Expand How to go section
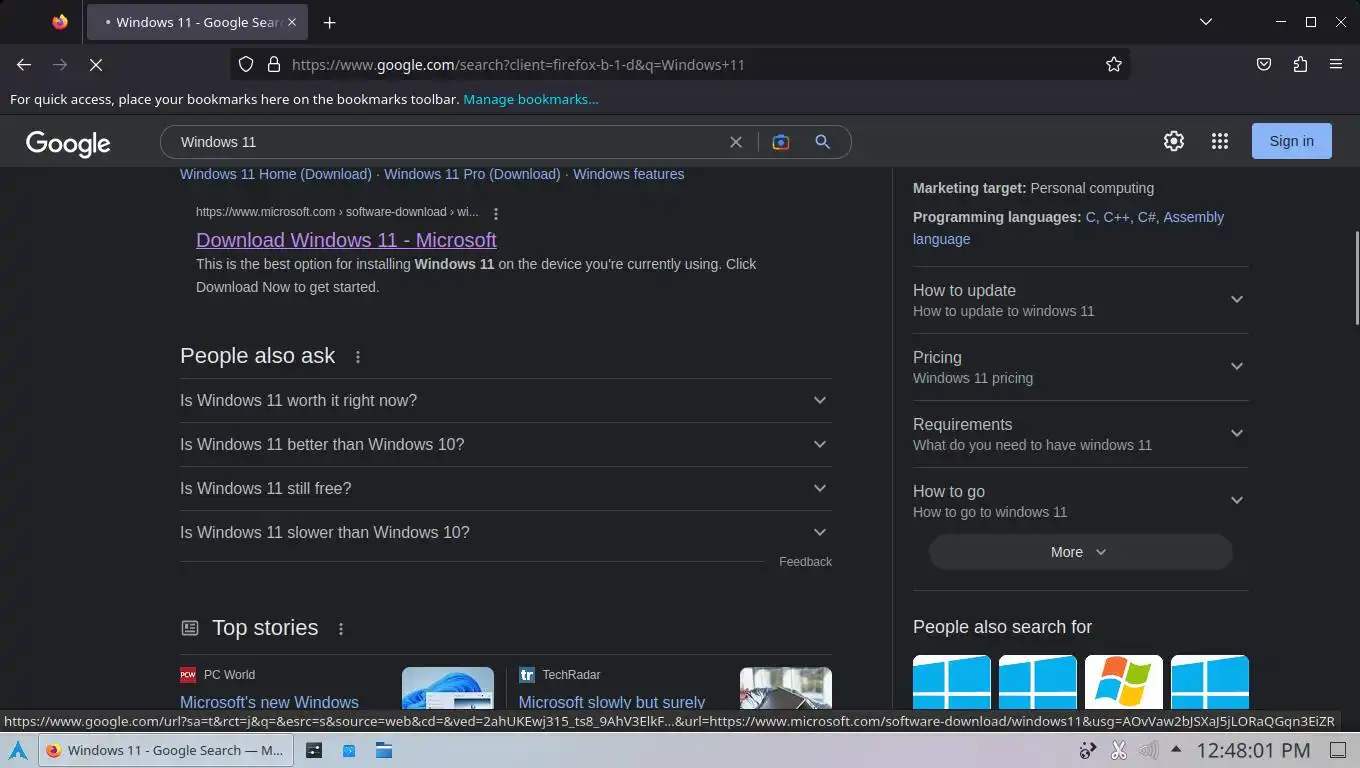 click(x=1080, y=501)
